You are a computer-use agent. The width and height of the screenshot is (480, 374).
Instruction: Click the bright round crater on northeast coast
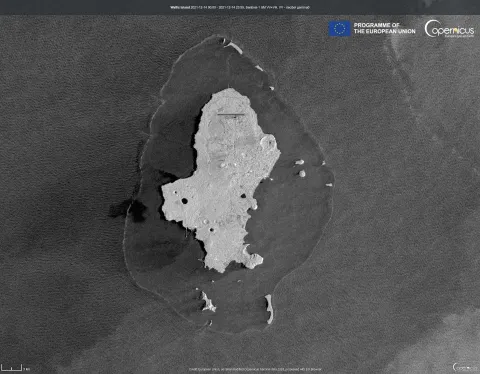point(269,143)
